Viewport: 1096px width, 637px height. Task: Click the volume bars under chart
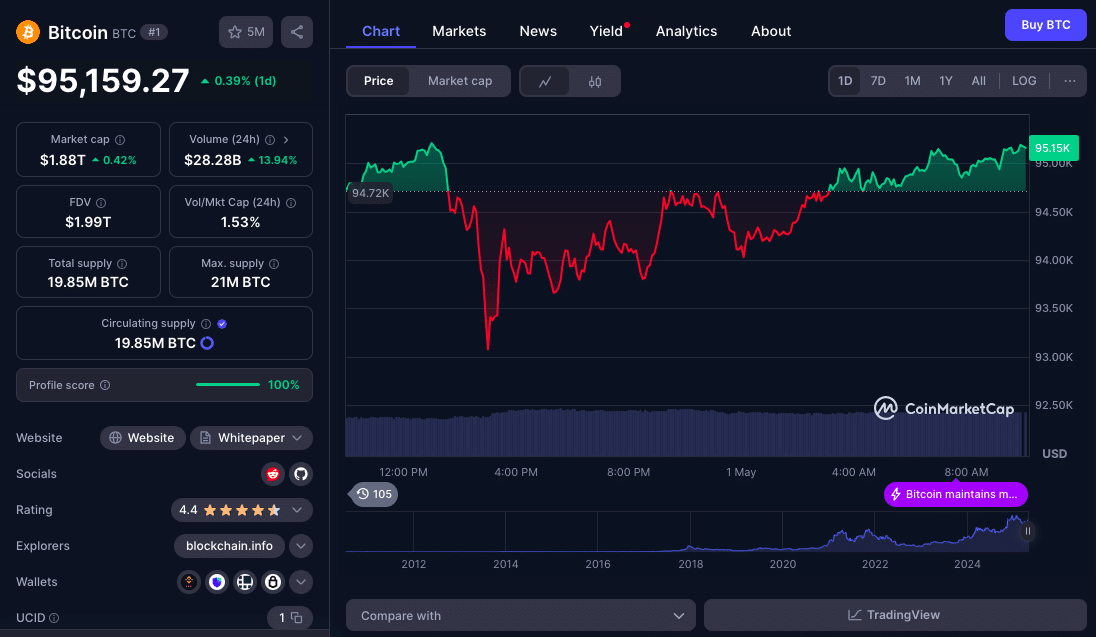click(x=686, y=434)
